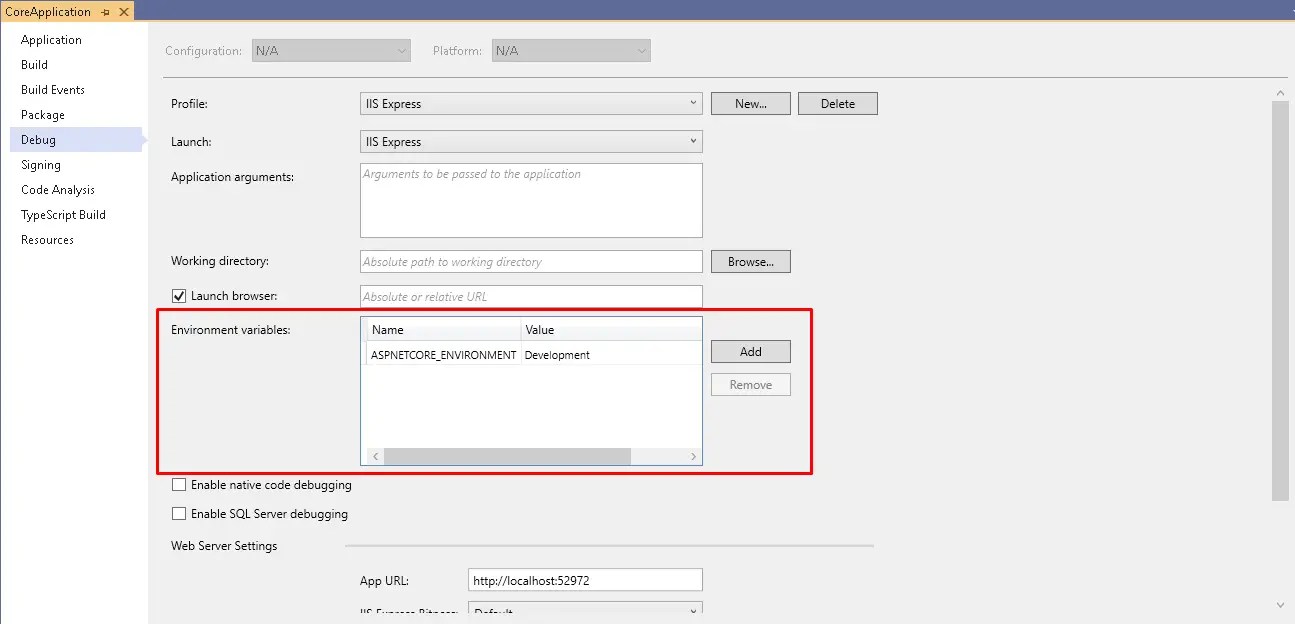Click inside the App URL field
This screenshot has width=1295, height=624.
585,579
